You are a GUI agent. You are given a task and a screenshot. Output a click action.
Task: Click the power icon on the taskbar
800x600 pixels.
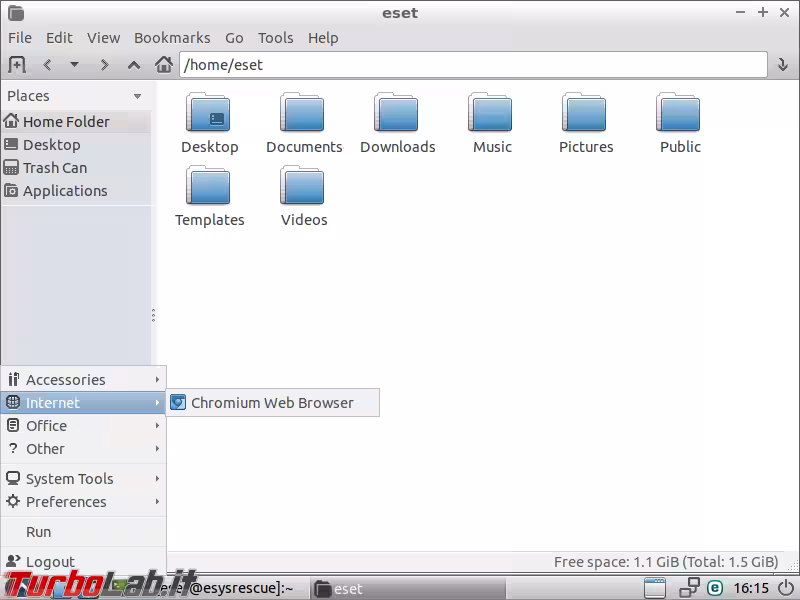point(787,588)
